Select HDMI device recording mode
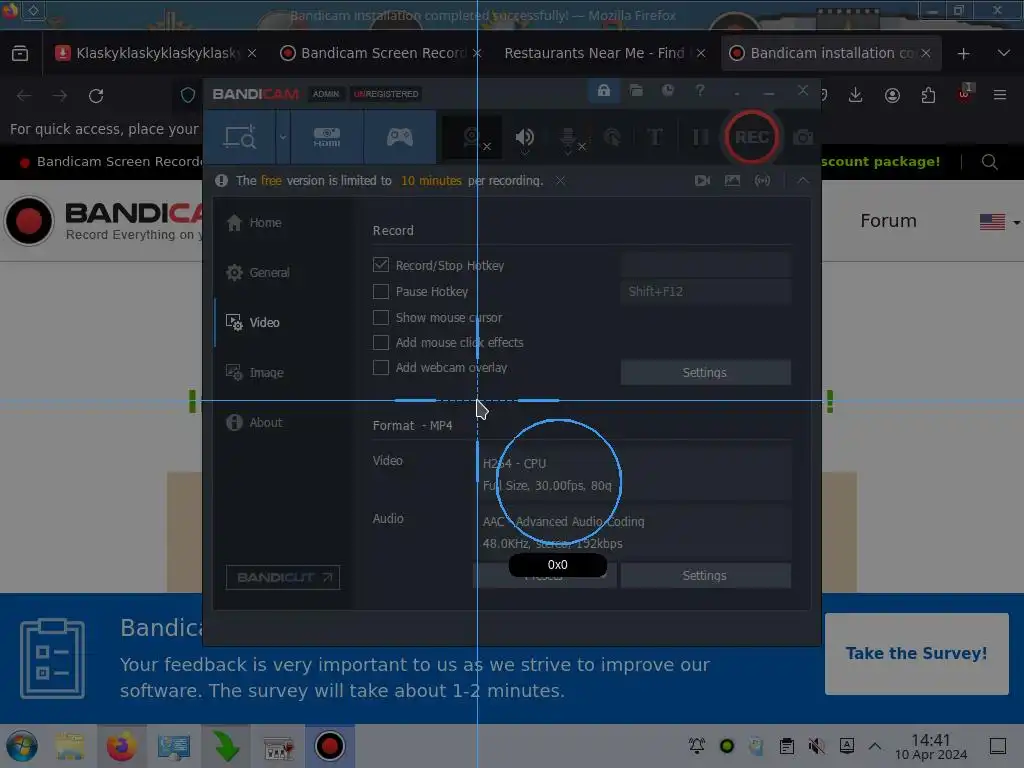 pyautogui.click(x=327, y=137)
